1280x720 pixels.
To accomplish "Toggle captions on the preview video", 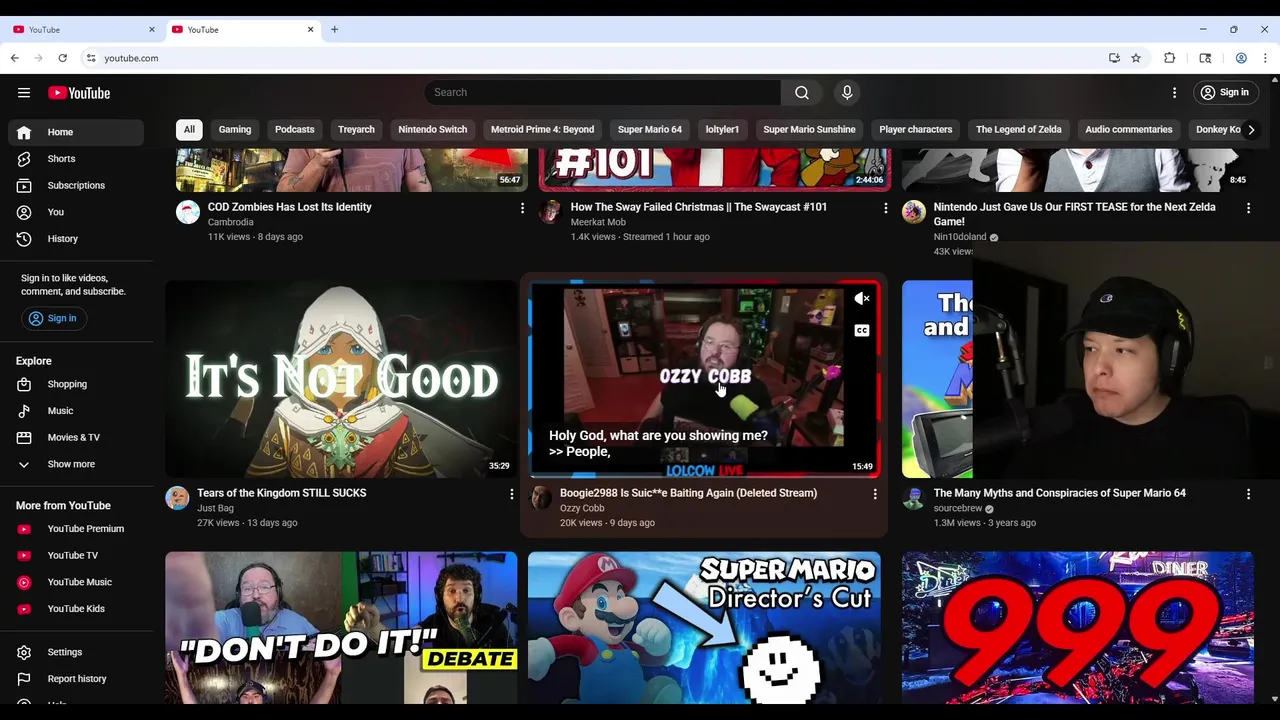I will coord(862,330).
